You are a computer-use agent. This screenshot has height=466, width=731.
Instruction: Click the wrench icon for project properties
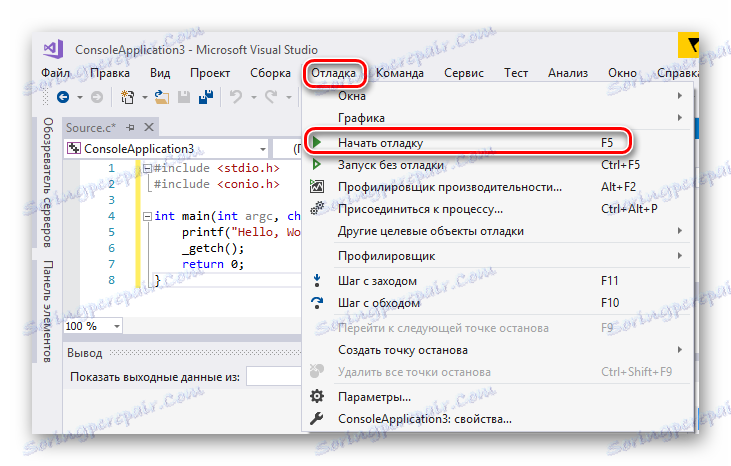(x=317, y=418)
